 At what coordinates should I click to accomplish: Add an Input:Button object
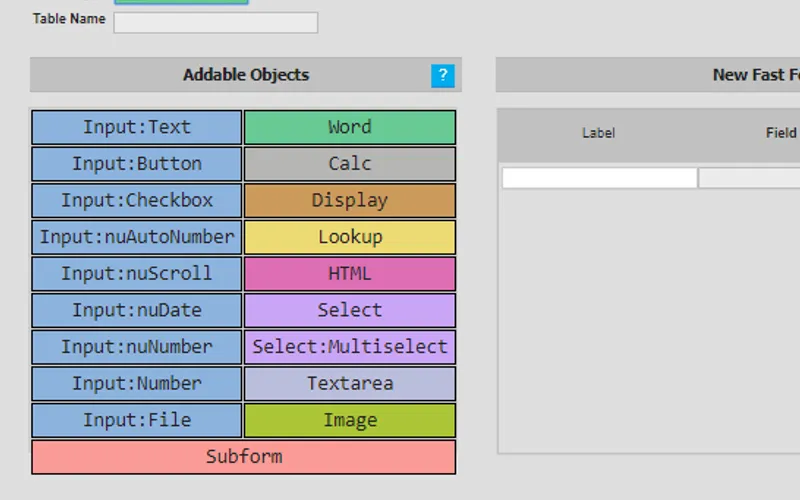[137, 164]
